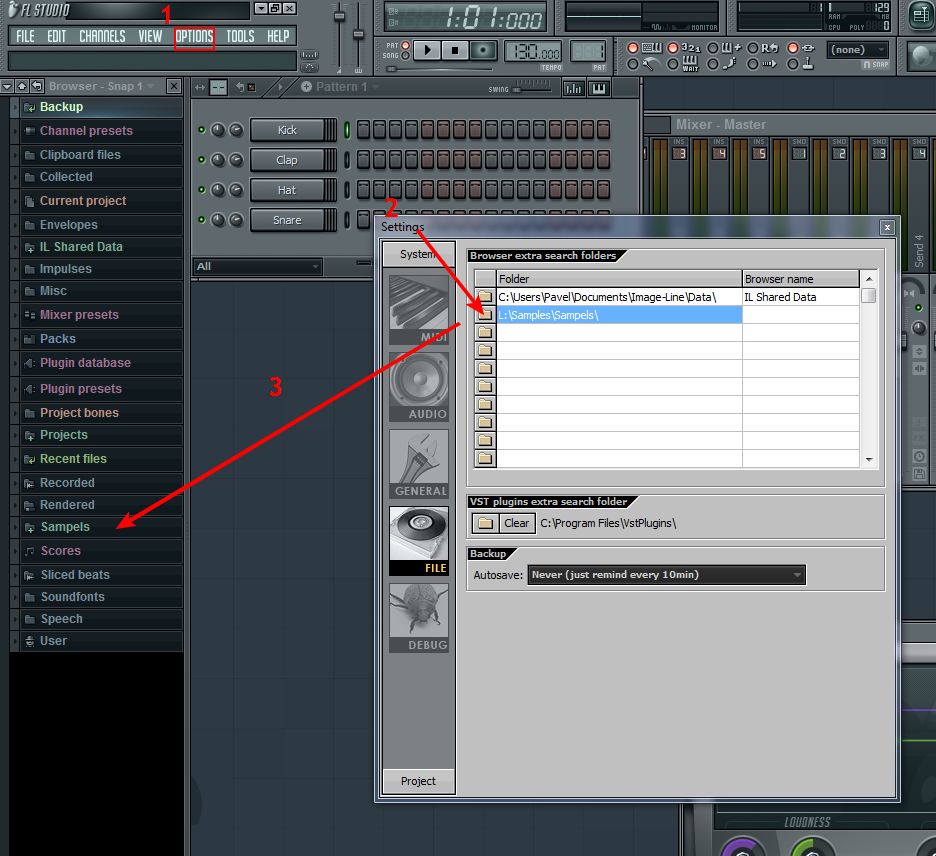Switch to the System settings tab
The image size is (936, 856).
(x=418, y=254)
